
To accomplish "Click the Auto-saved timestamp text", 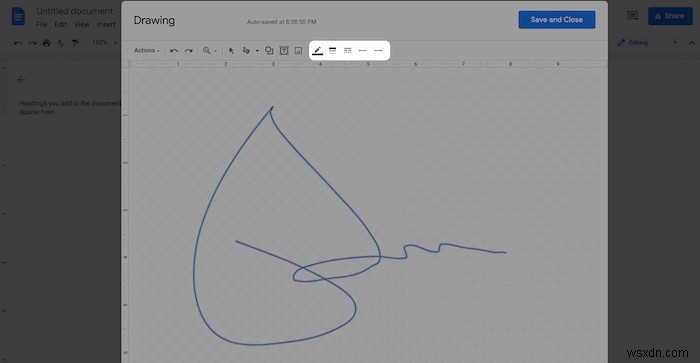I will pyautogui.click(x=282, y=22).
